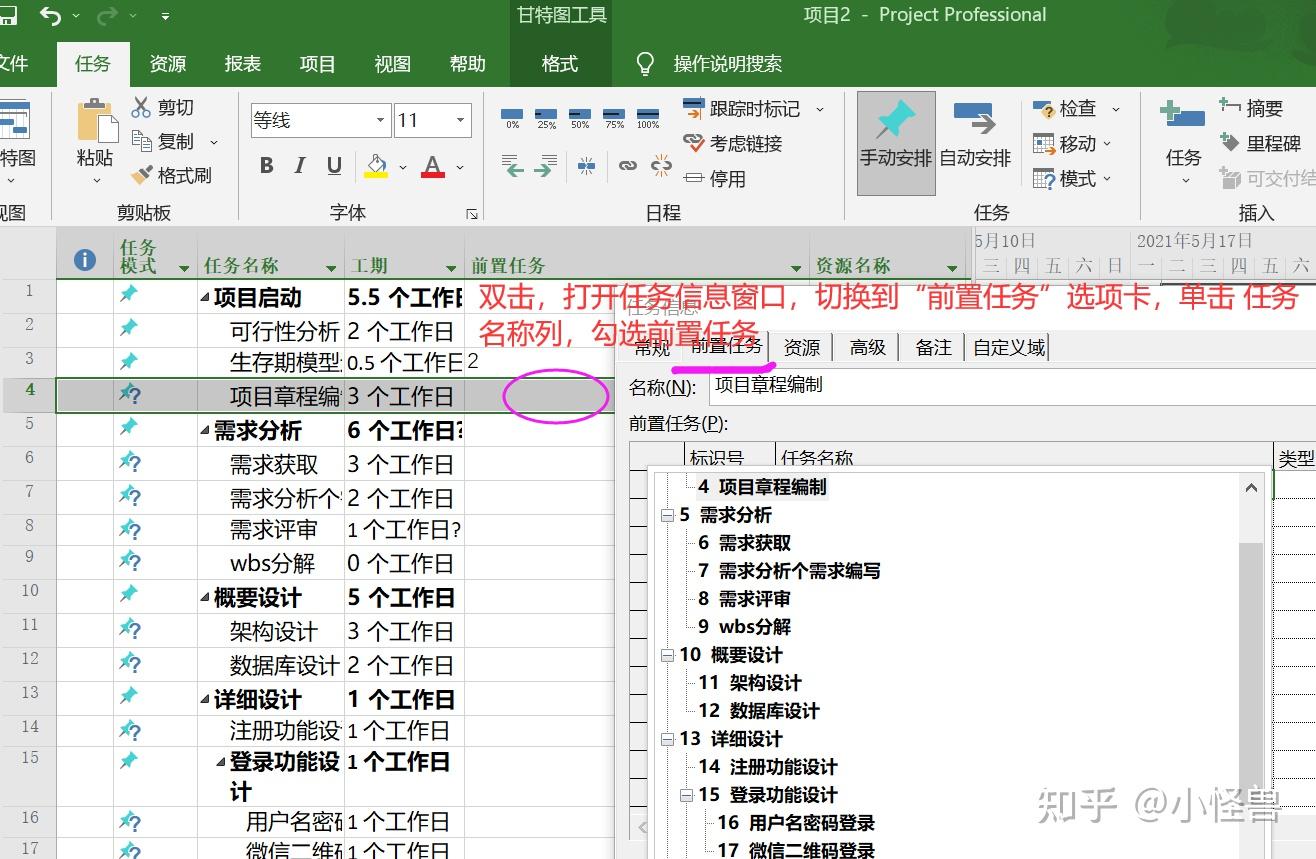Mark task 50% complete
Screen dimensions: 1316x859
580,119
